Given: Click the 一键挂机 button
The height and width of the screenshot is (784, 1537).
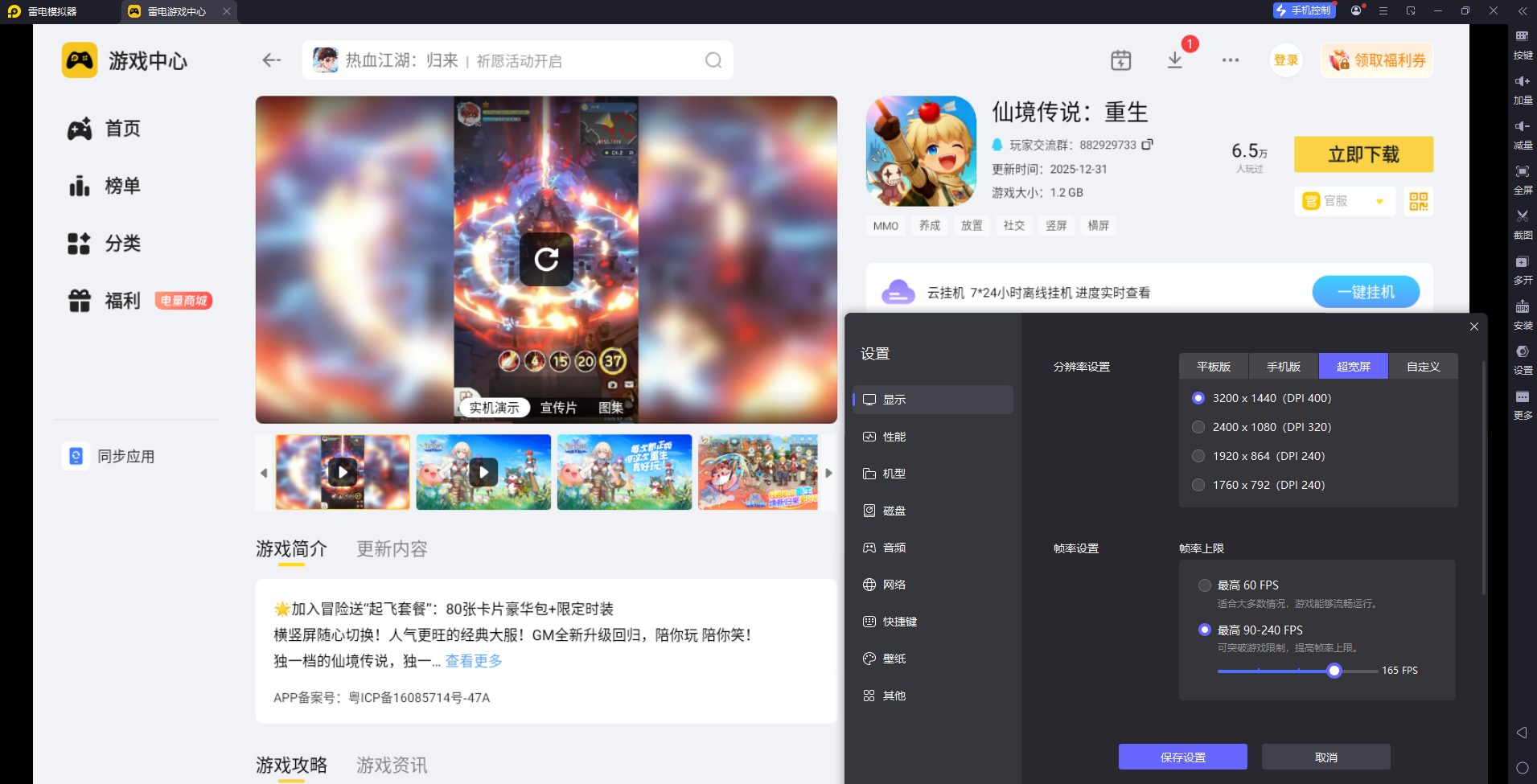Looking at the screenshot, I should [x=1366, y=292].
